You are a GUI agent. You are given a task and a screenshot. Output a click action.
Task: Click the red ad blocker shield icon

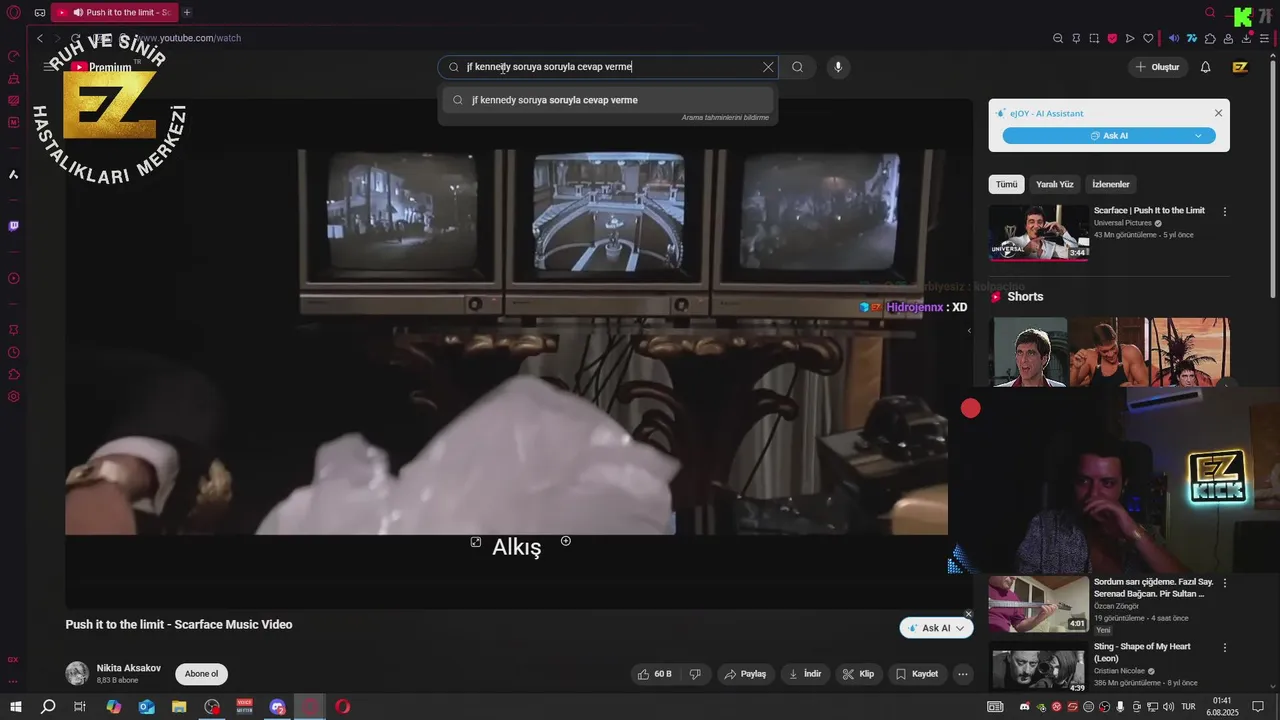[1112, 38]
